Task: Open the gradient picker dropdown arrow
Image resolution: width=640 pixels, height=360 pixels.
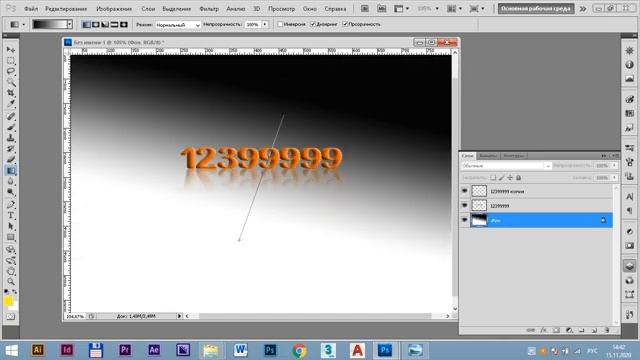Action: click(70, 24)
